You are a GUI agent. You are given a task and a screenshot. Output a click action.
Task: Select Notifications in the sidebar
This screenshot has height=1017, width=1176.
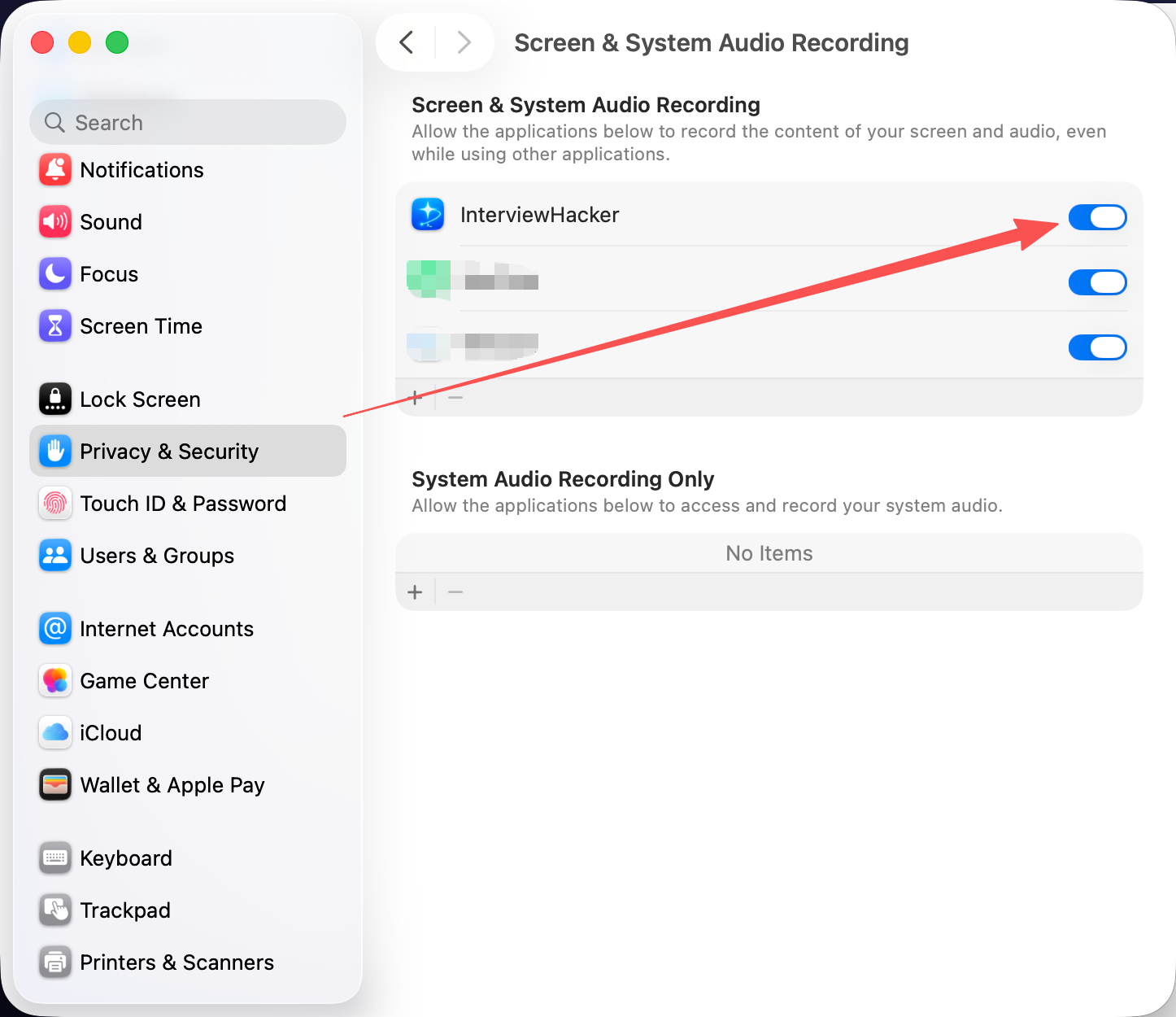click(188, 170)
